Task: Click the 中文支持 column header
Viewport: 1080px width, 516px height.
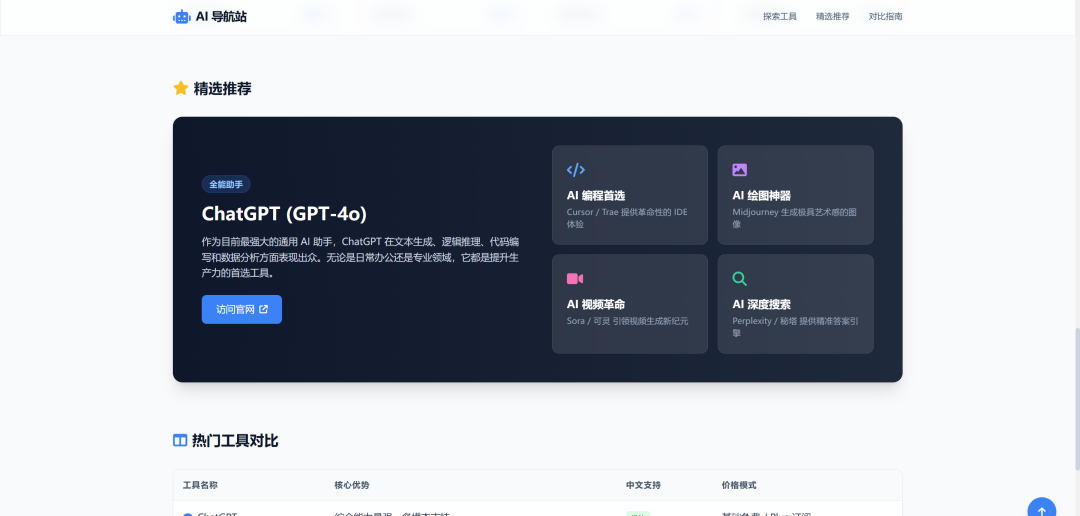Action: pos(643,485)
